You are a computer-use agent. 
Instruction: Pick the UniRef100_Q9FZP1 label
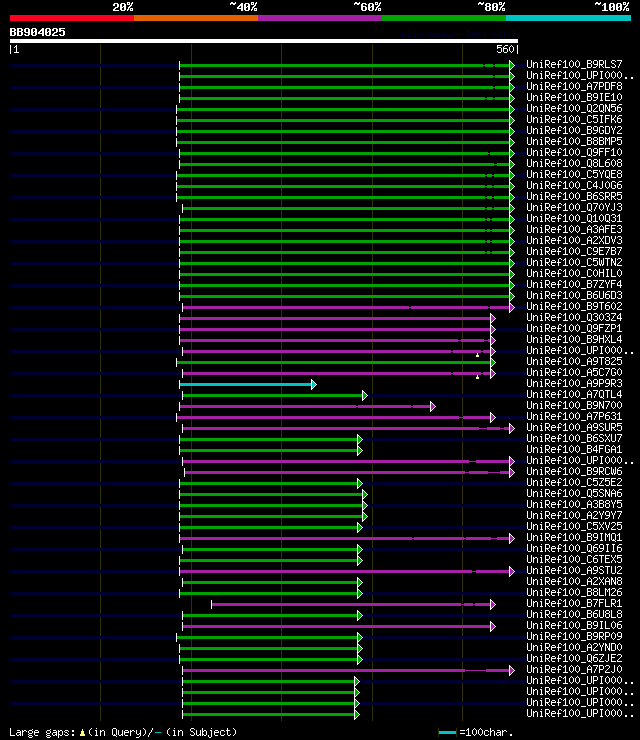(x=574, y=328)
